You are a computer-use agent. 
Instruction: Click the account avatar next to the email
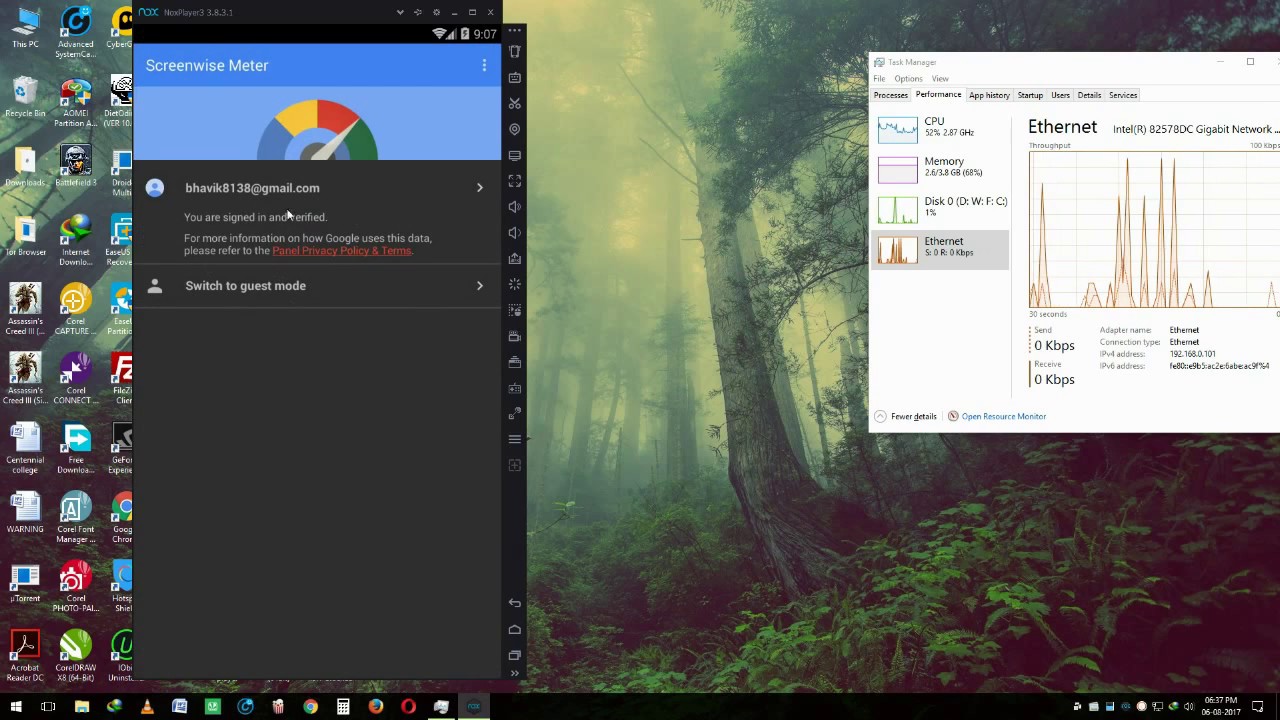click(x=155, y=188)
